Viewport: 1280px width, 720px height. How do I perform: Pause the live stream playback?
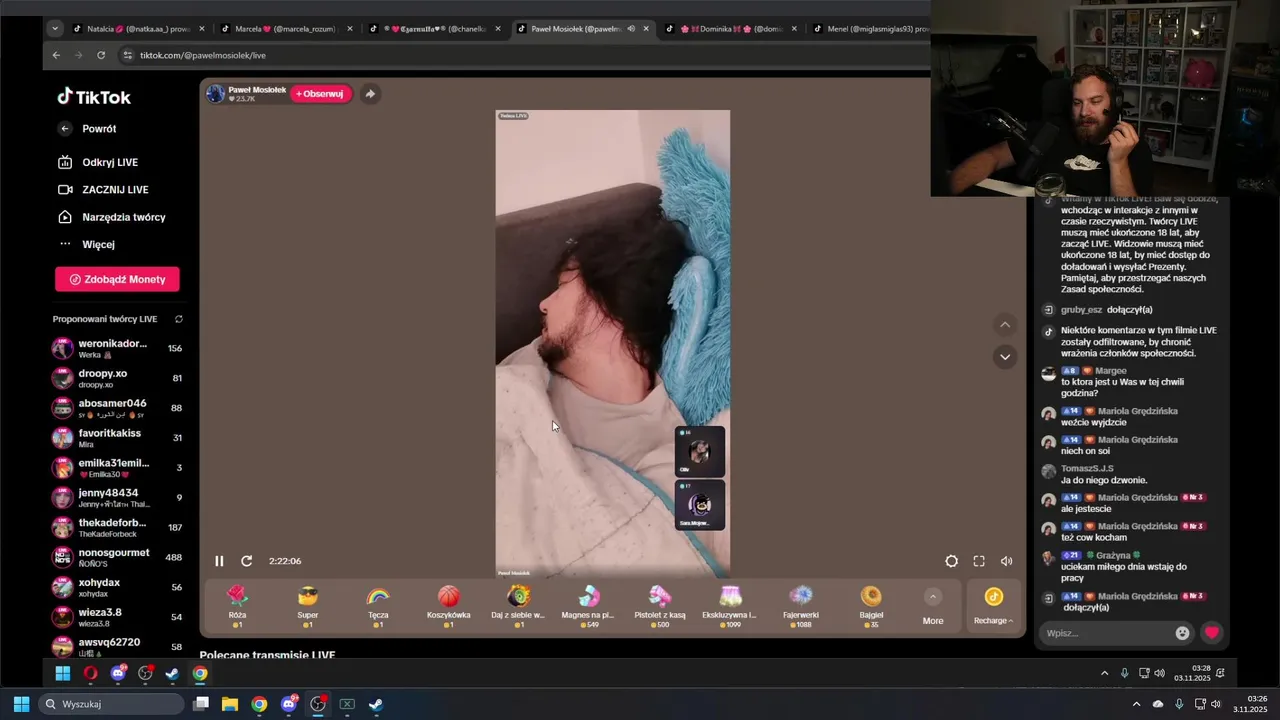tap(219, 561)
